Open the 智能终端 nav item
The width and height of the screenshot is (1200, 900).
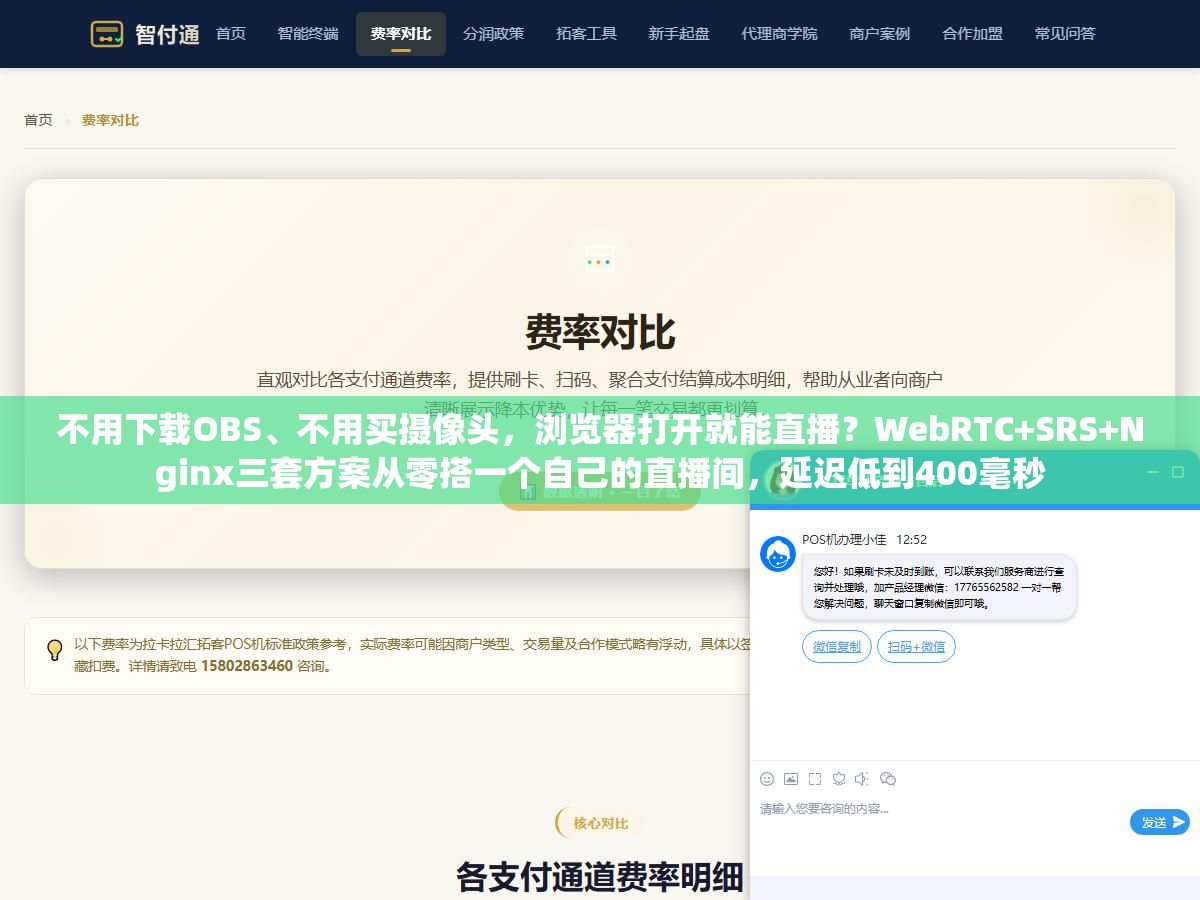tap(308, 34)
